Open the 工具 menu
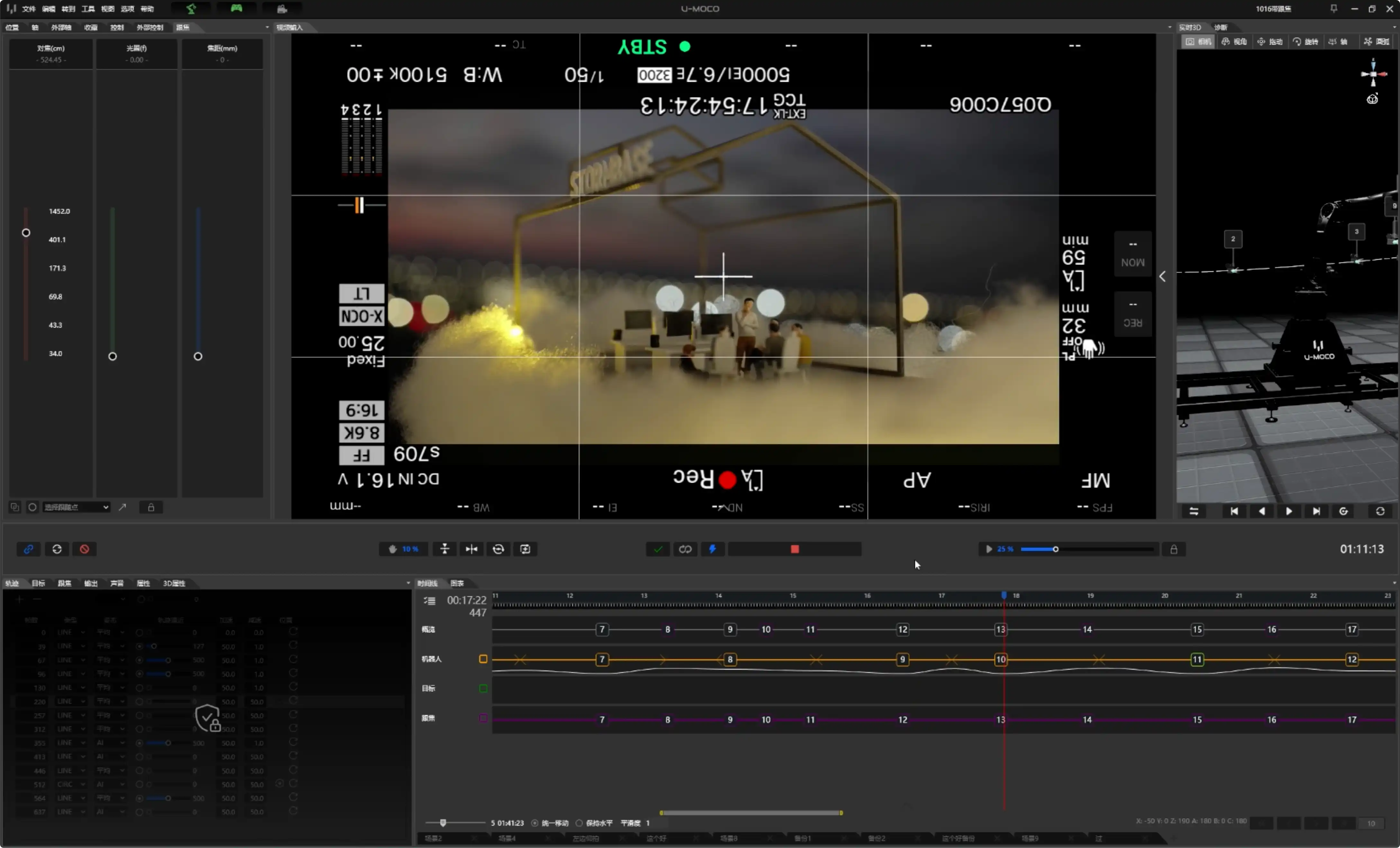The image size is (1400, 848). point(88,9)
